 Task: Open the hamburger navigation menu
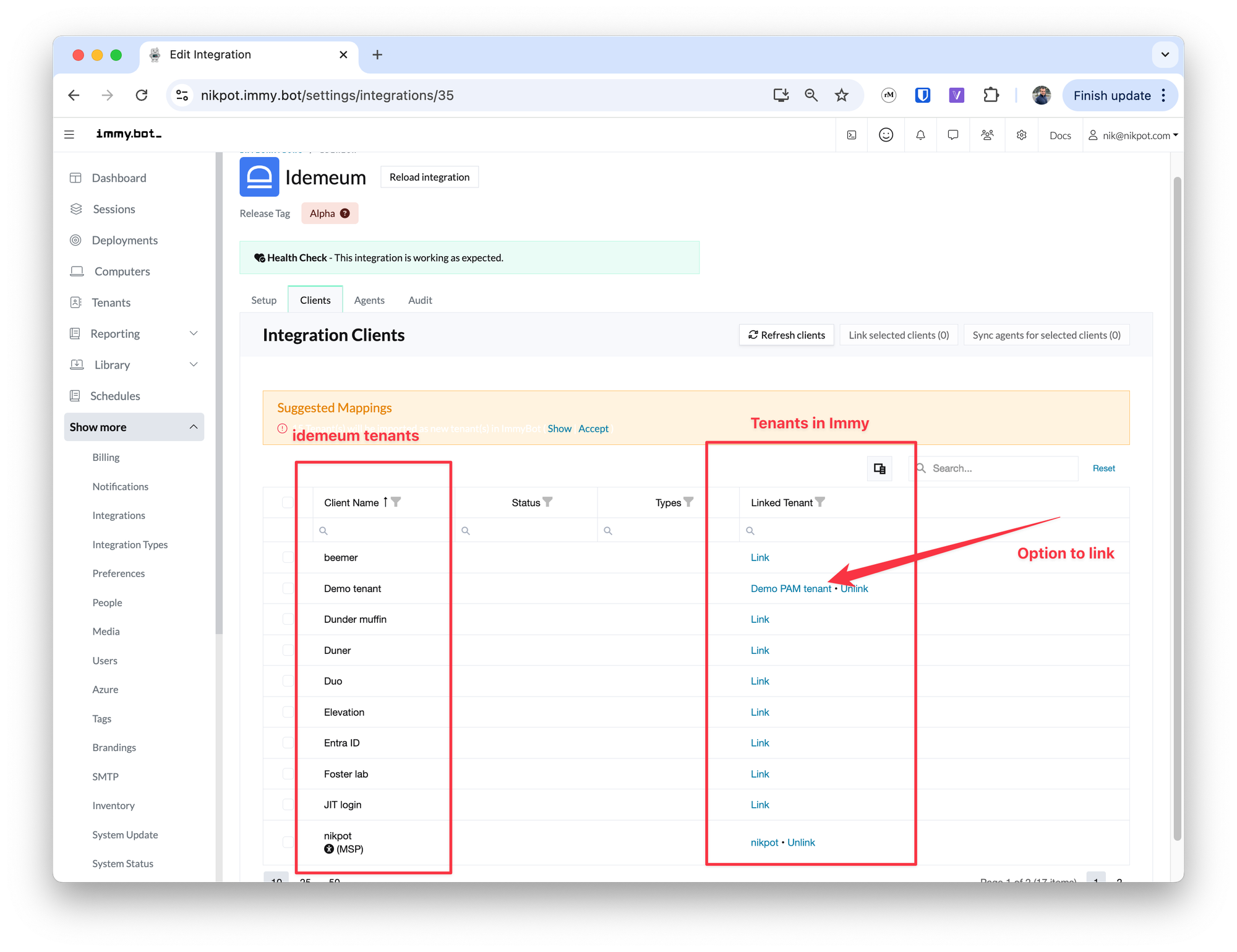pos(69,134)
